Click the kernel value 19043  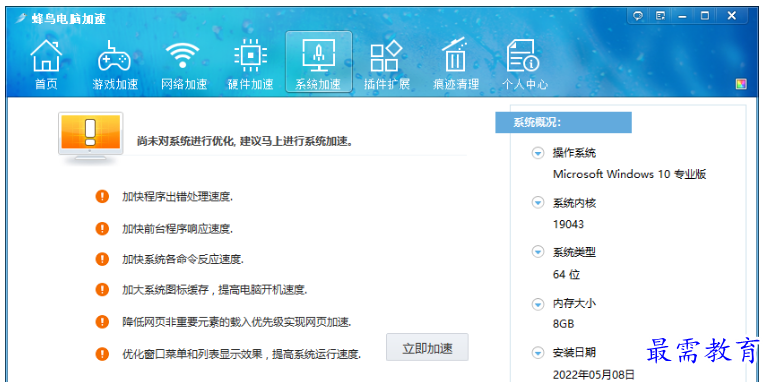(568, 224)
